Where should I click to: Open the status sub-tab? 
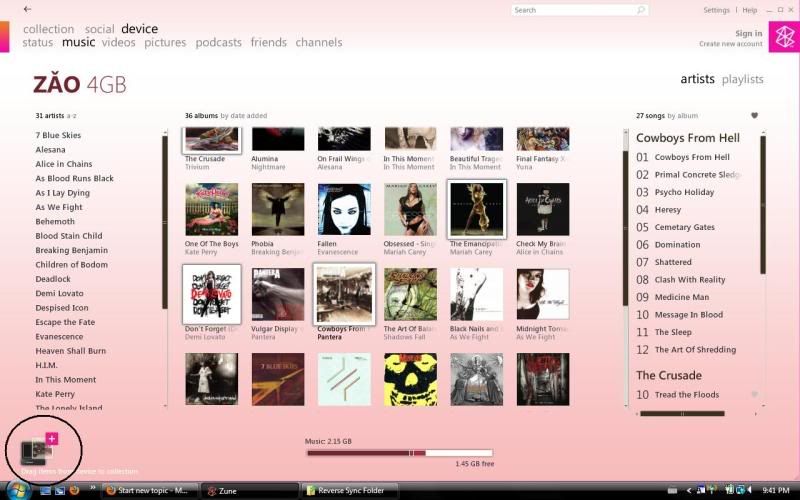click(x=38, y=42)
